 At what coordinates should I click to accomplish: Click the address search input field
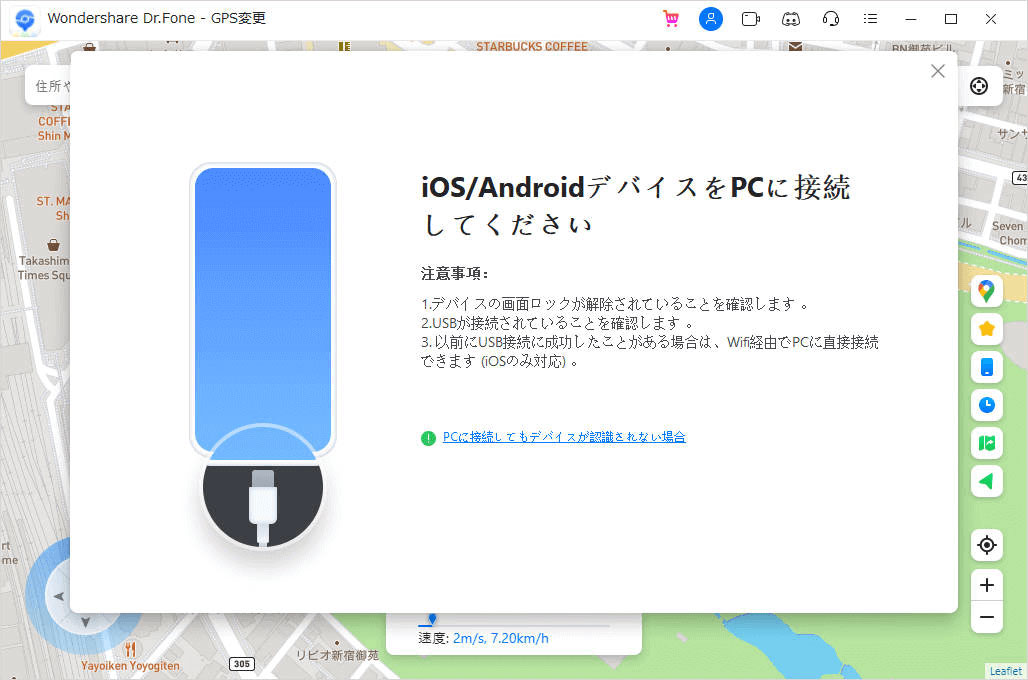(49, 86)
